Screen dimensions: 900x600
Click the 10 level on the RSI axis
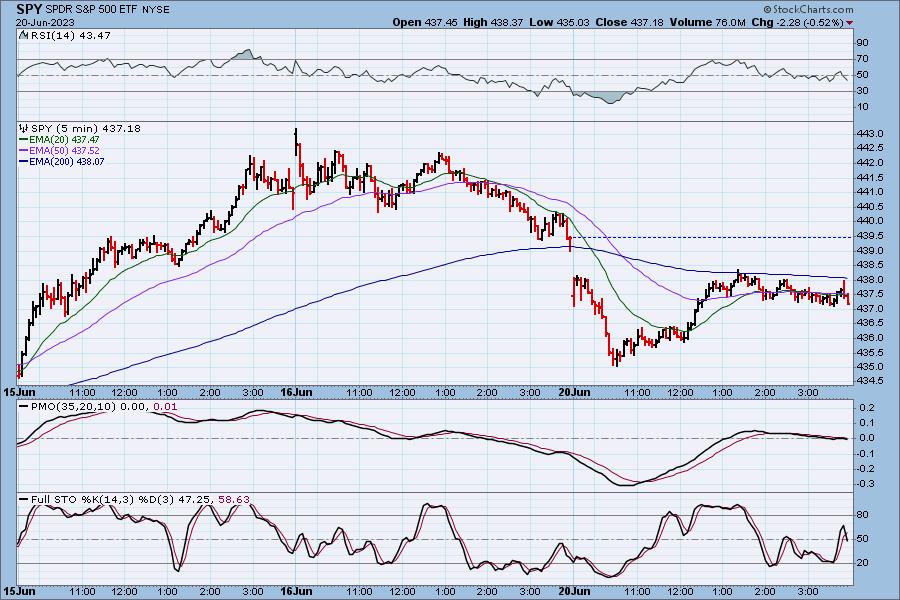(x=862, y=107)
